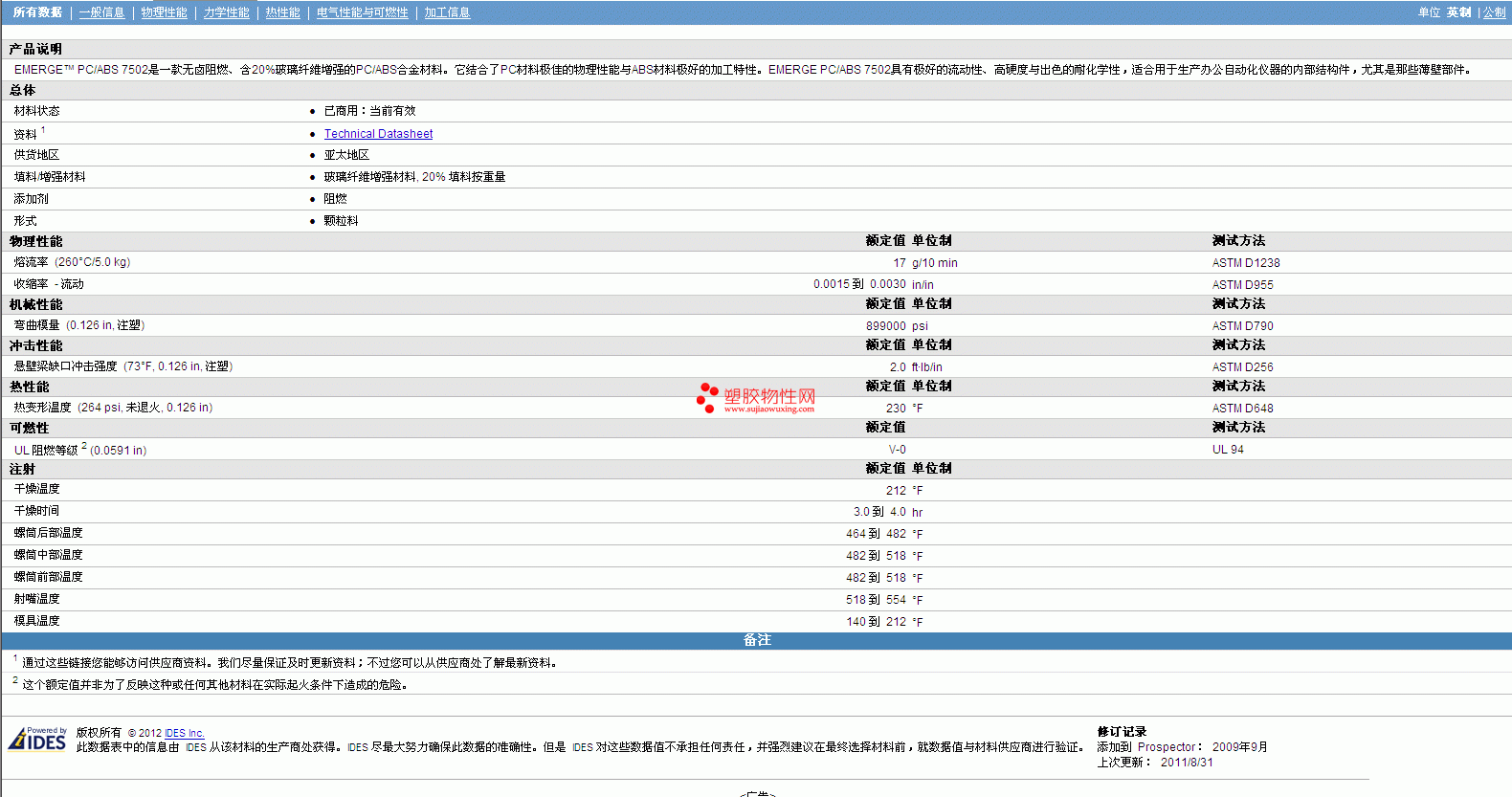Click the ASTM D256 test method
1512x797 pixels.
1242,367
